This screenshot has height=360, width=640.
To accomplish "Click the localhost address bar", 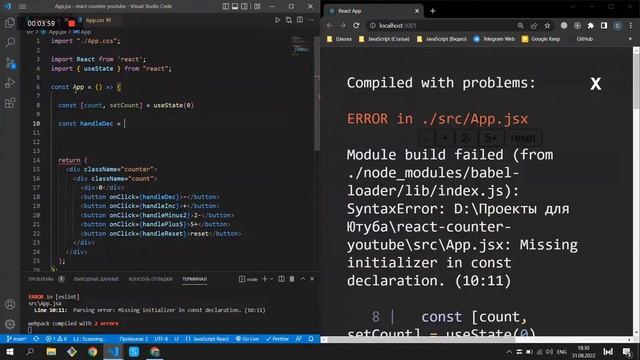I will pyautogui.click(x=441, y=25).
